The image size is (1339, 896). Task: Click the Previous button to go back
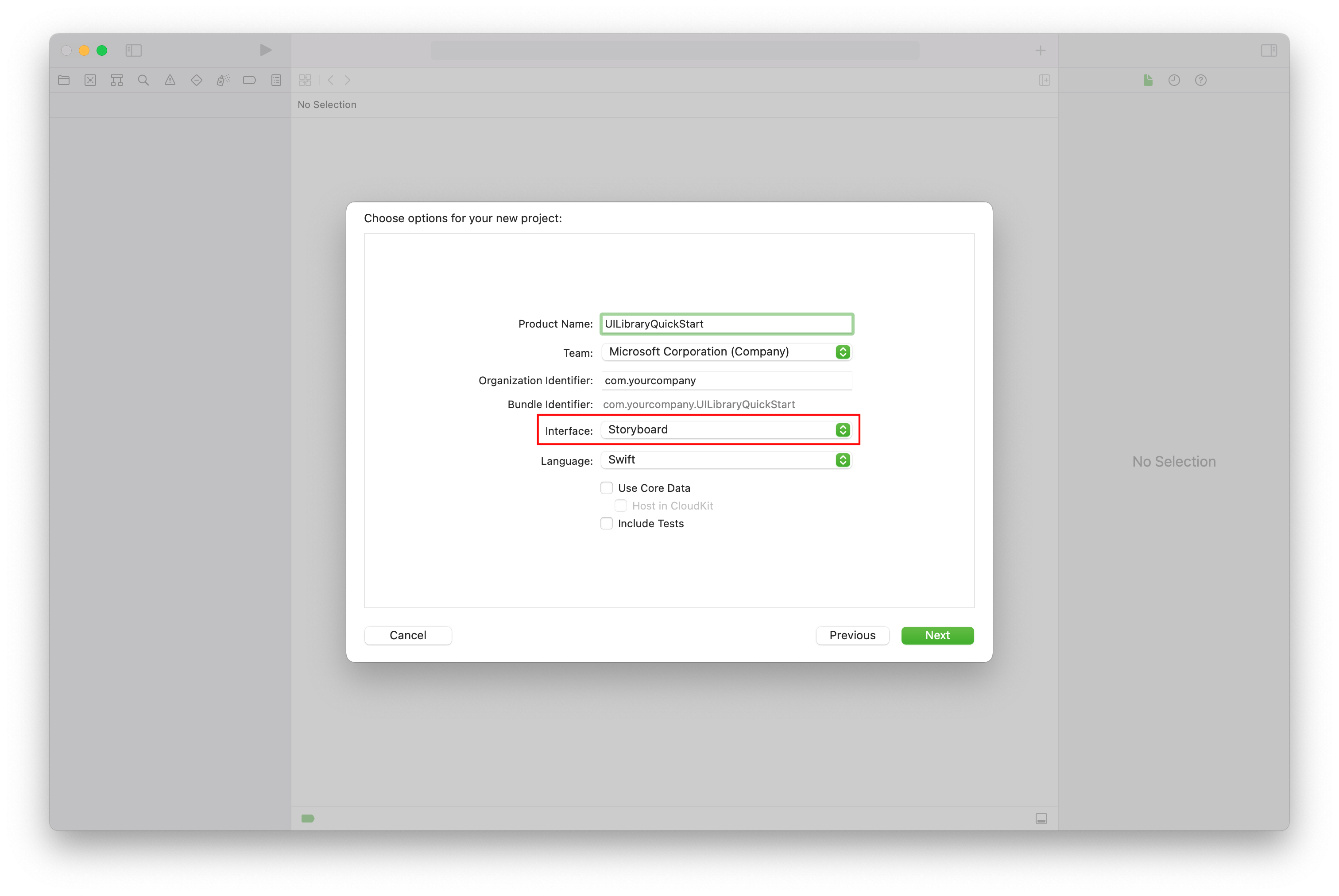(x=852, y=635)
